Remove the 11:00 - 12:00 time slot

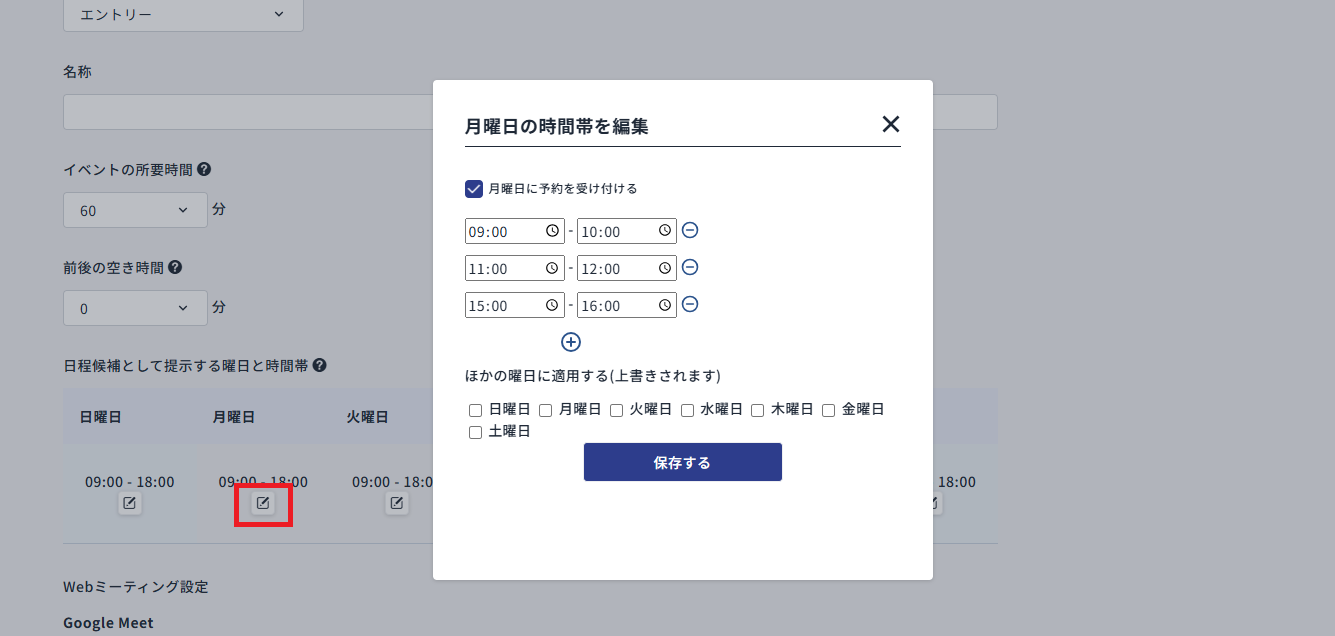(x=689, y=267)
